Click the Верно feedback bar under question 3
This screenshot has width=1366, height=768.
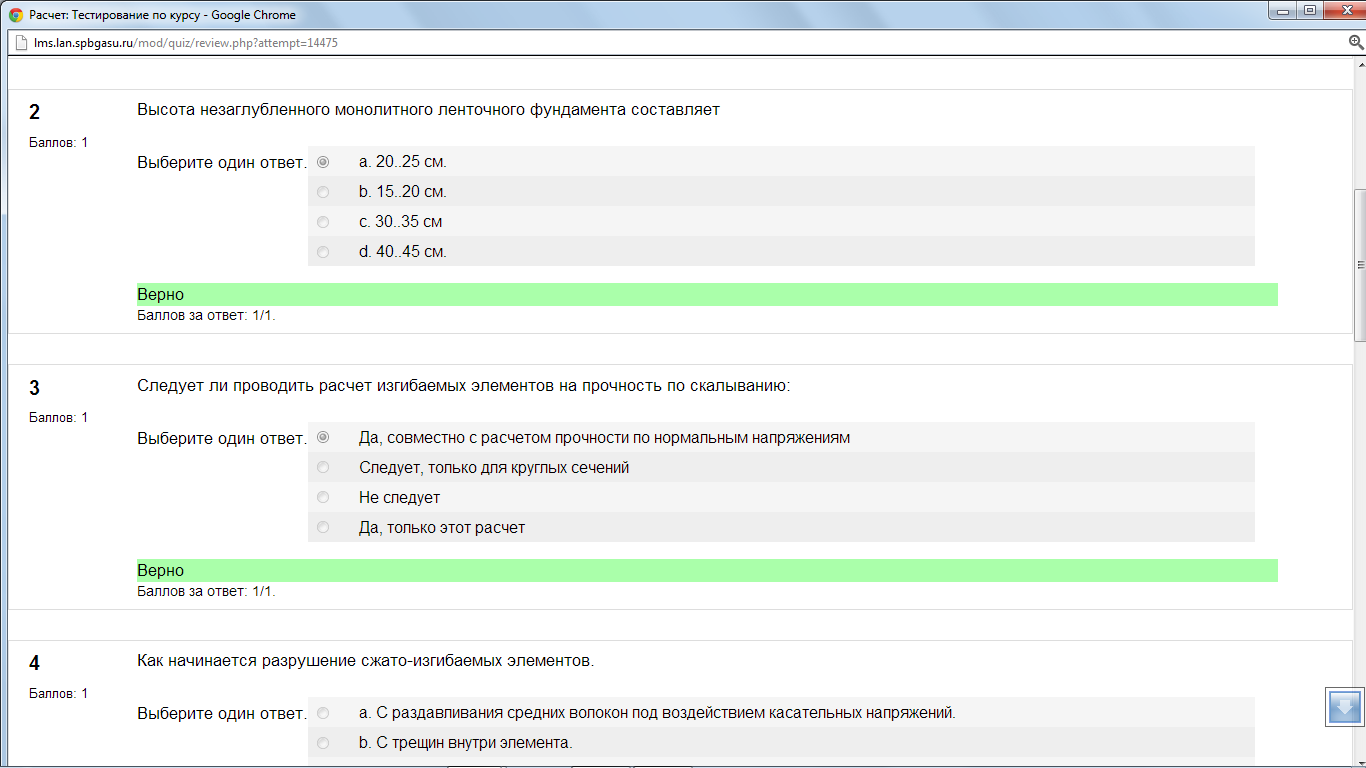click(707, 570)
